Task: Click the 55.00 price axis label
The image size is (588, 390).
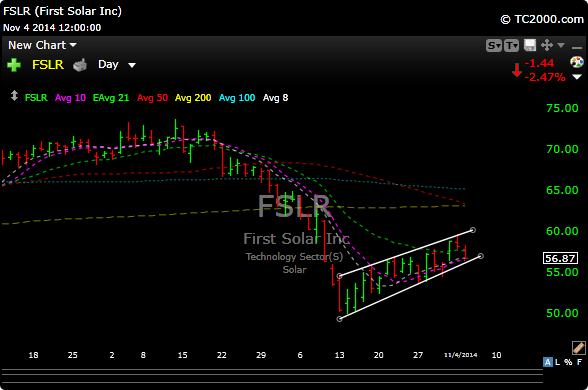Action: click(562, 272)
